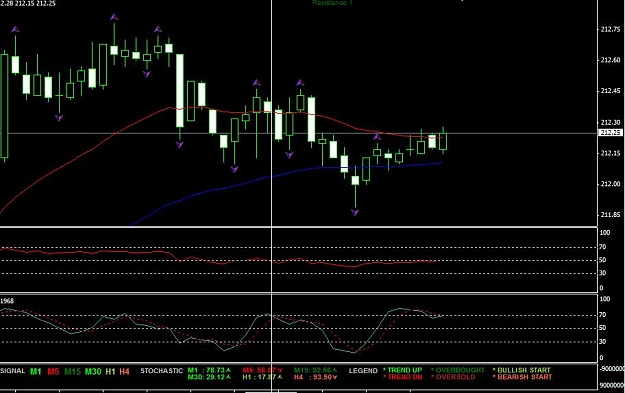Click the 212.75 price axis label
The width and height of the screenshot is (625, 393).
(x=610, y=29)
